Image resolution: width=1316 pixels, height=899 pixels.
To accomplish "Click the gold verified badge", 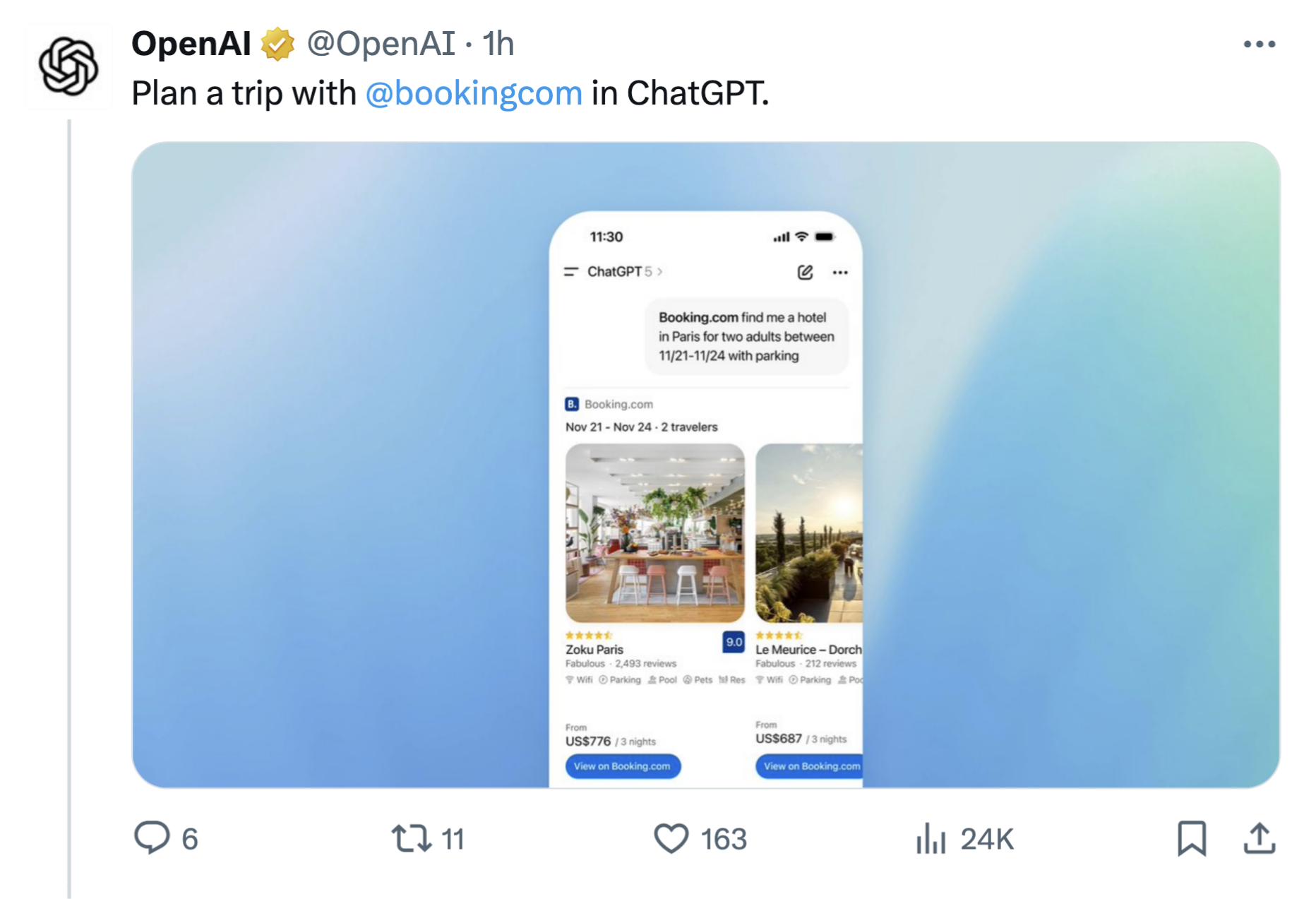I will click(278, 44).
